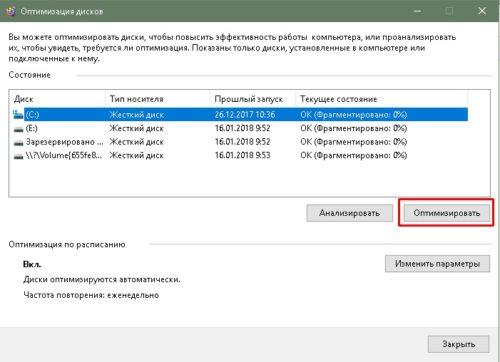This screenshot has height=362, width=500.
Task: Select the Зарезервировано drive name
Action: 64,142
